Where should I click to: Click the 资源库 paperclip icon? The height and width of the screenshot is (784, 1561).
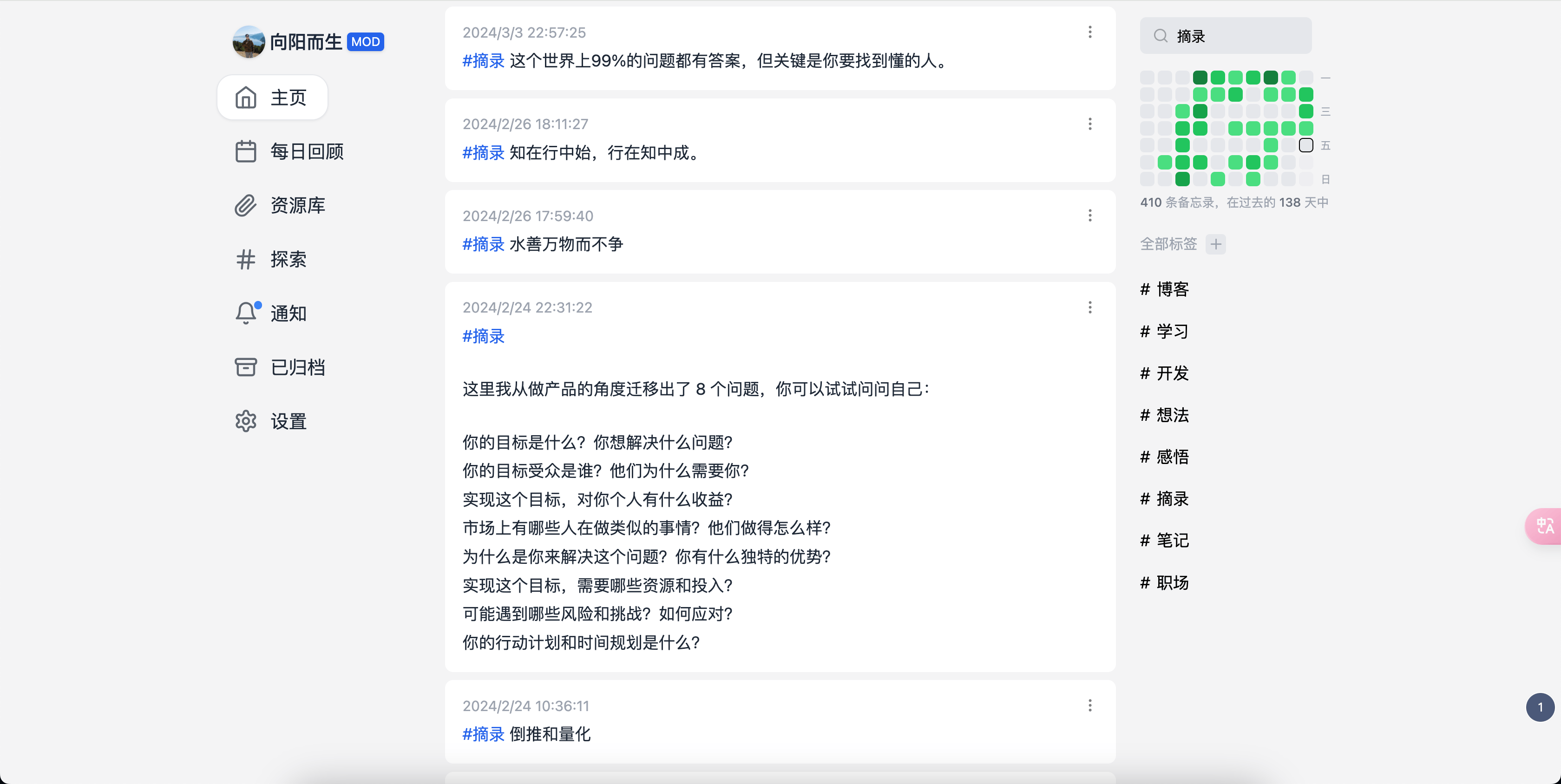click(x=245, y=205)
